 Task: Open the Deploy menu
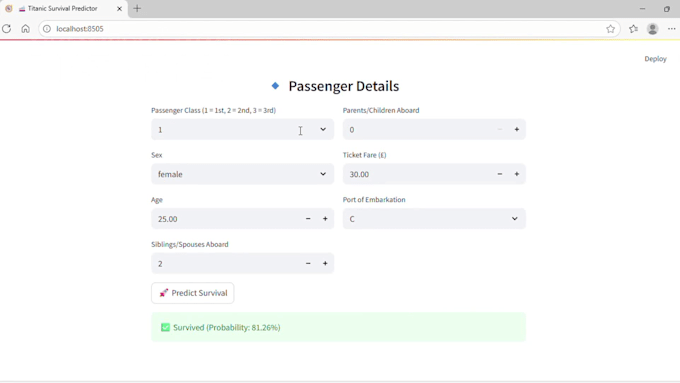[x=655, y=59]
